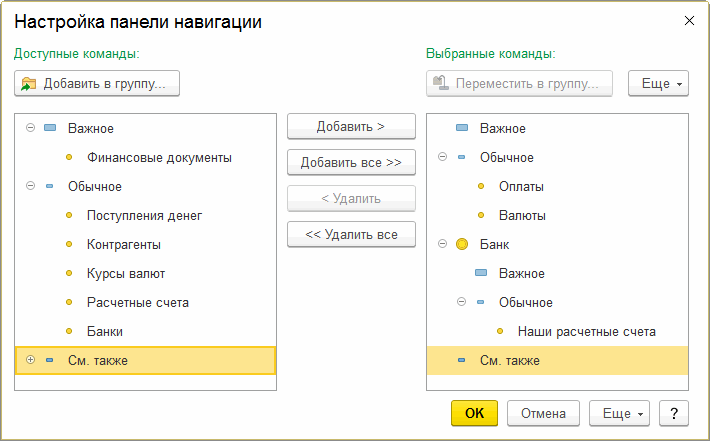Viewport: 710px width, 441px height.
Task: Open the bottom Еще dropdown menu
Action: pyautogui.click(x=620, y=413)
